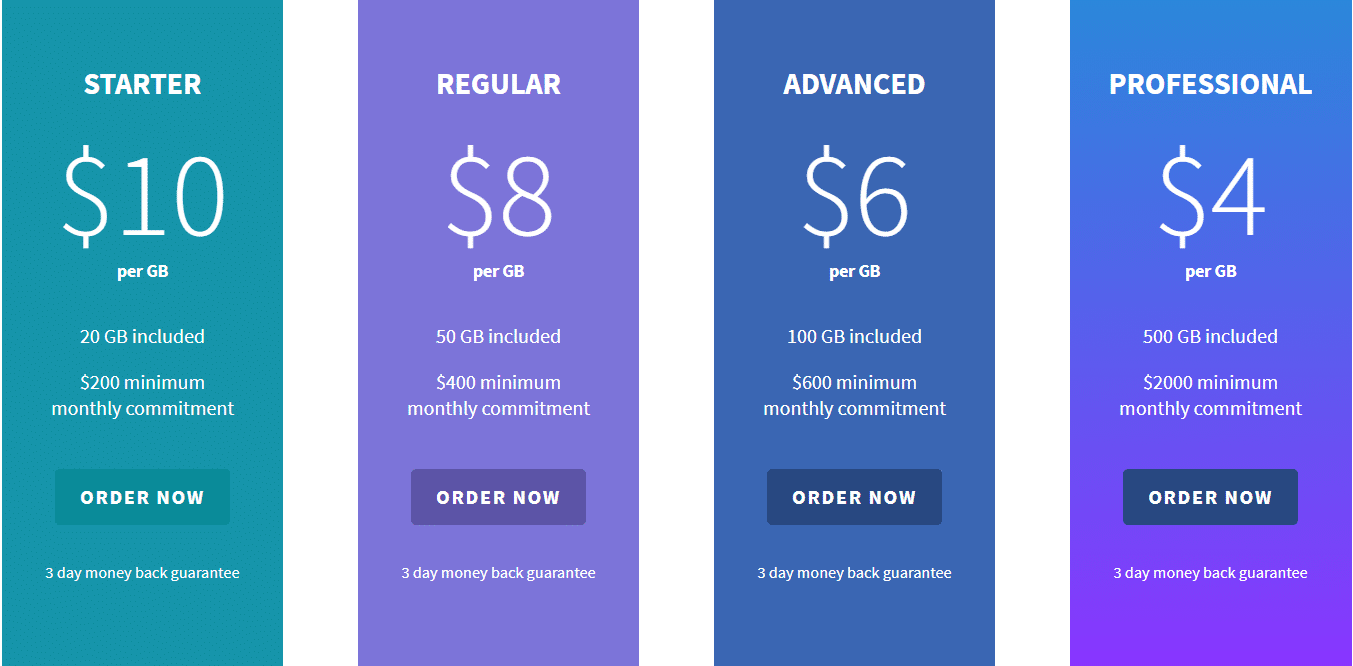Click ORDER NOW on the Regular plan

[x=498, y=496]
